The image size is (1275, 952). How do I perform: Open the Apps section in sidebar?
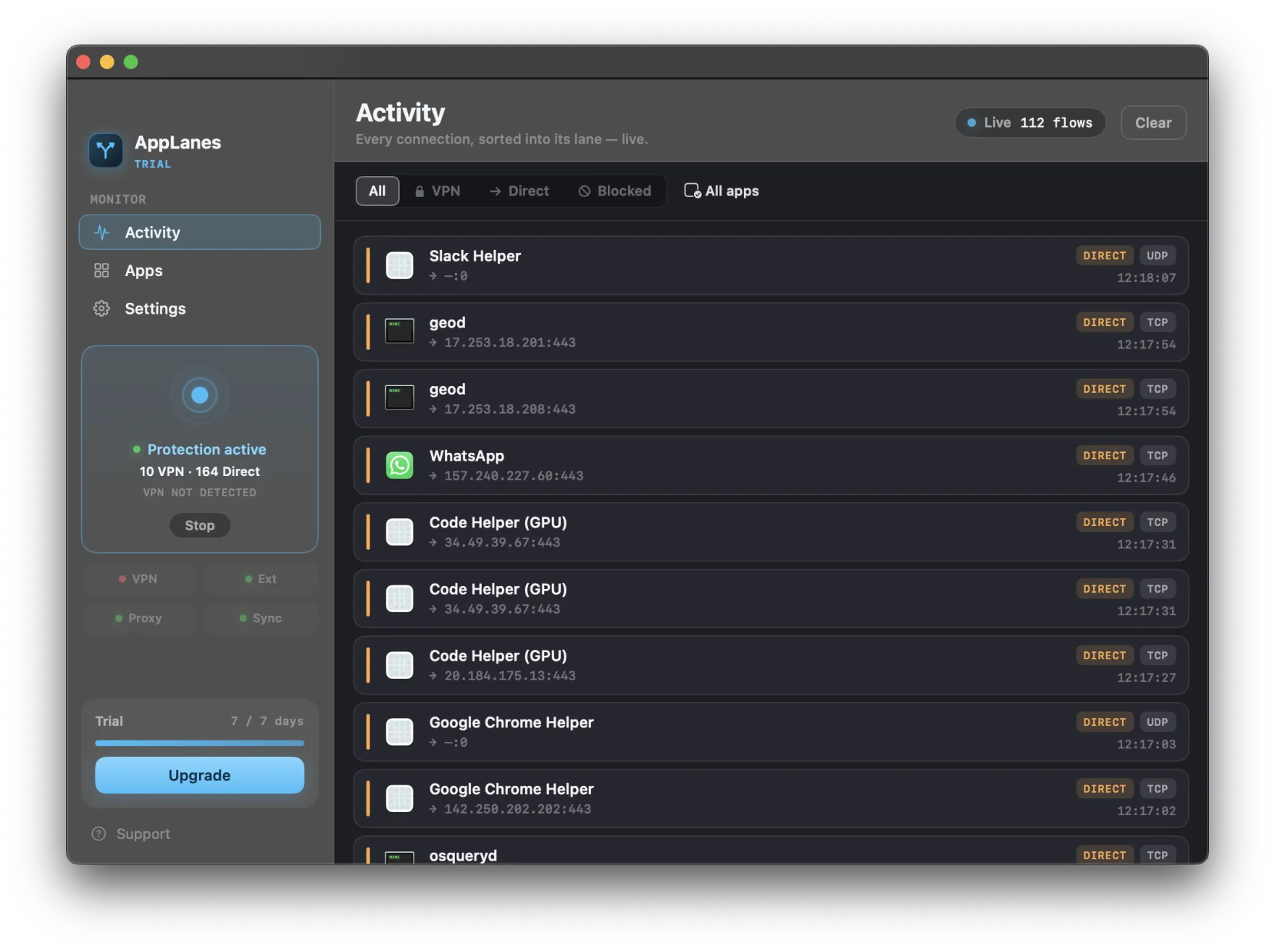pyautogui.click(x=200, y=270)
